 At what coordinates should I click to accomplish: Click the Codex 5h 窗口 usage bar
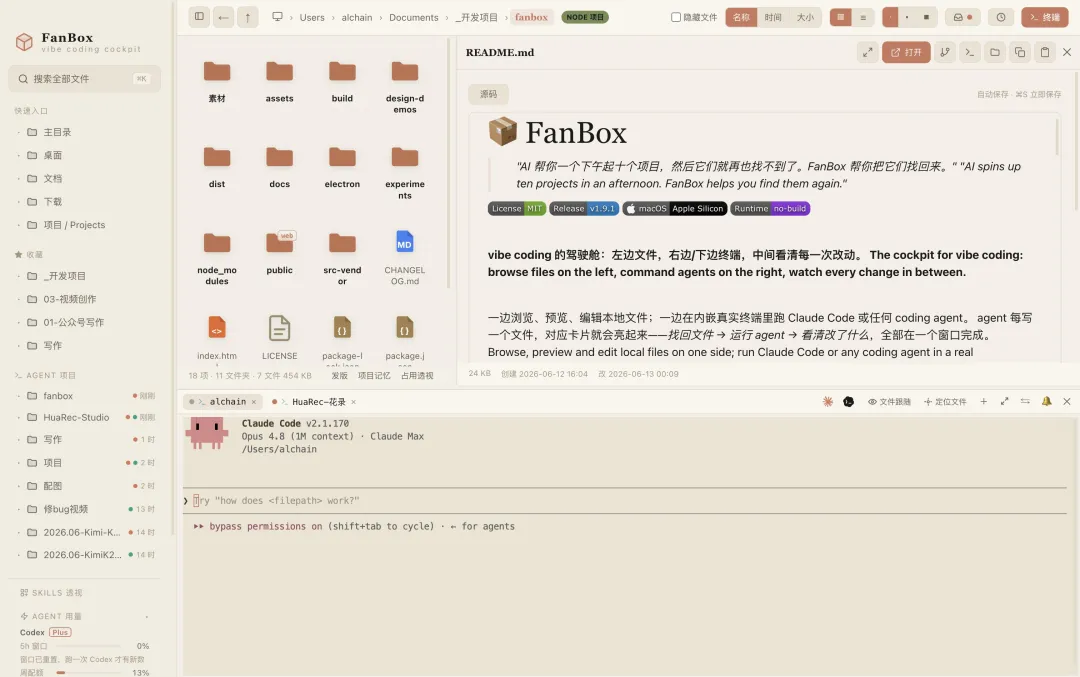click(x=88, y=646)
